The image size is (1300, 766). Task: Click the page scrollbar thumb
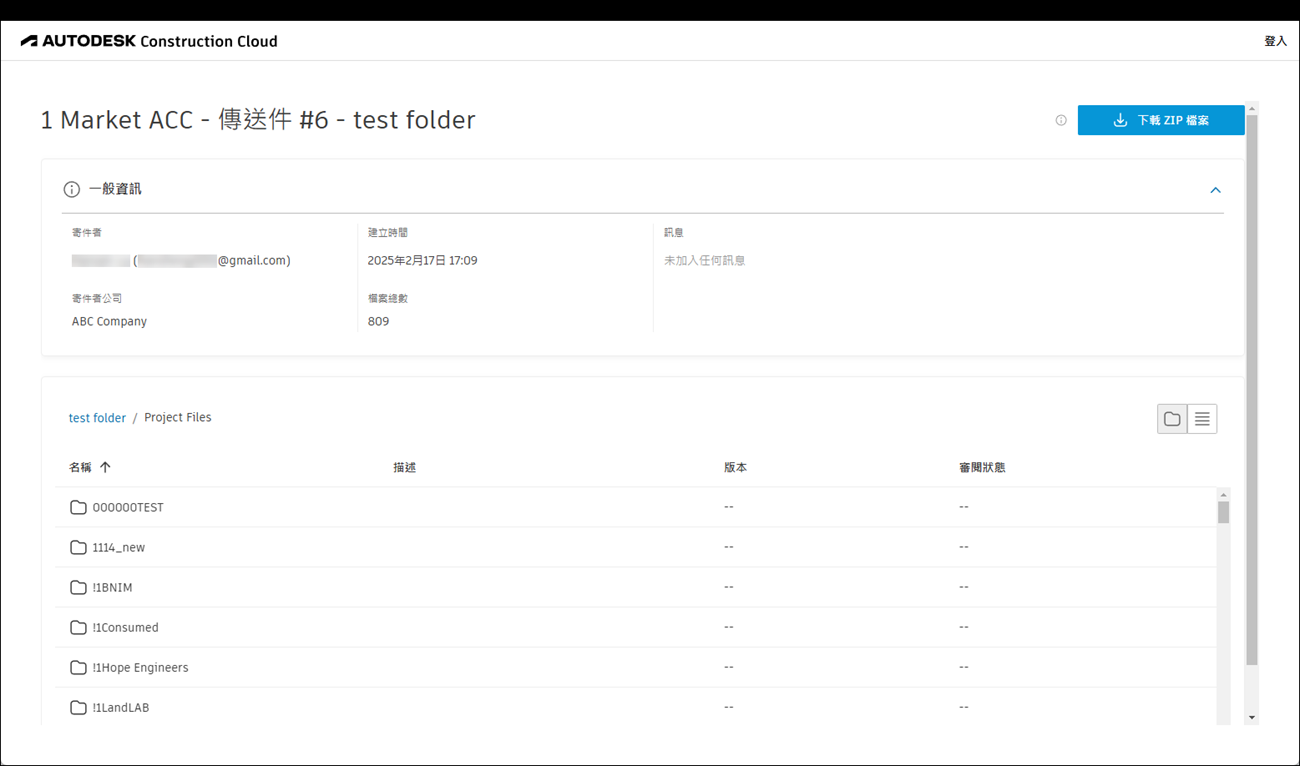pos(1252,390)
